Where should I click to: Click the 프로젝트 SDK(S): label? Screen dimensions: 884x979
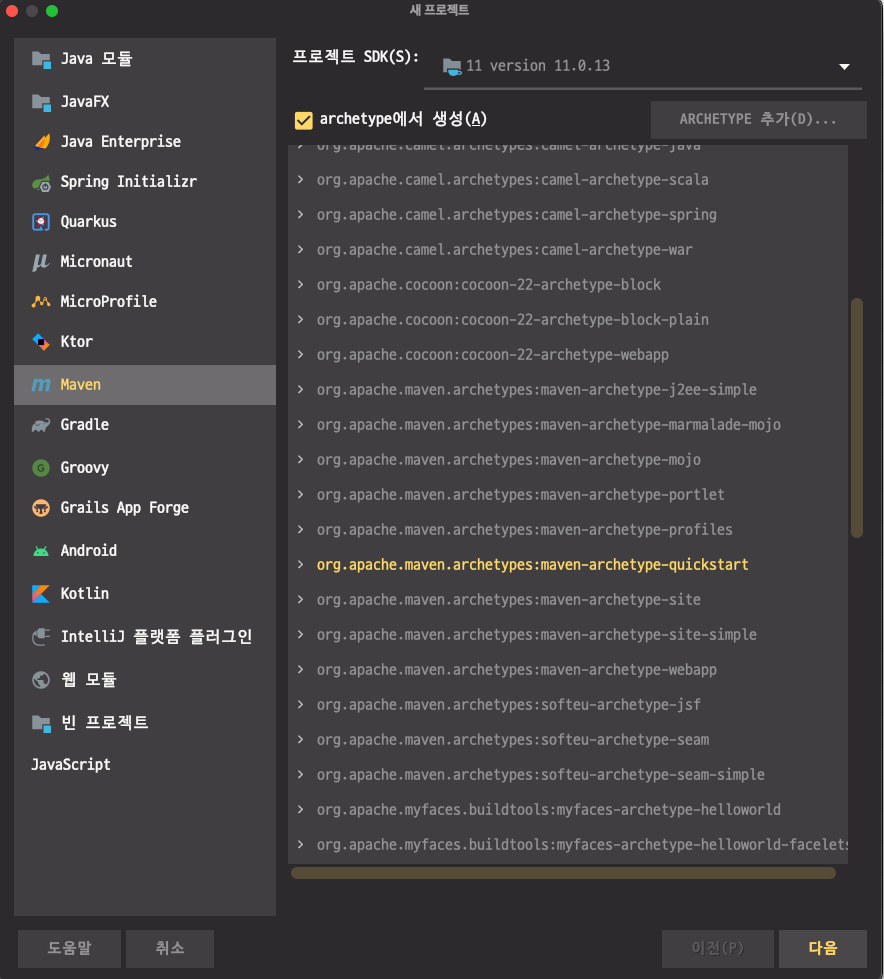pyautogui.click(x=356, y=57)
